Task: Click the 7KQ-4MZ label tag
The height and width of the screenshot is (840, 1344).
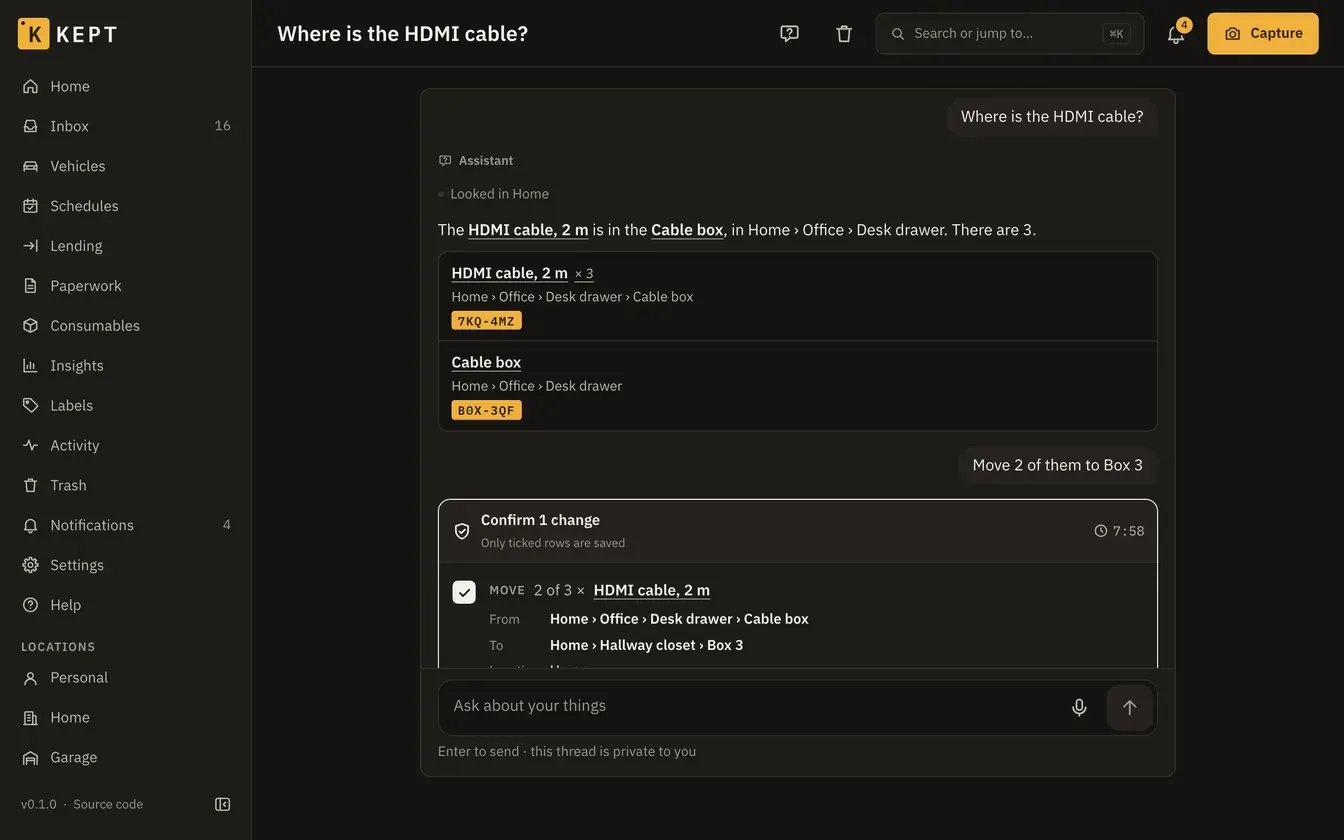Action: pyautogui.click(x=487, y=321)
